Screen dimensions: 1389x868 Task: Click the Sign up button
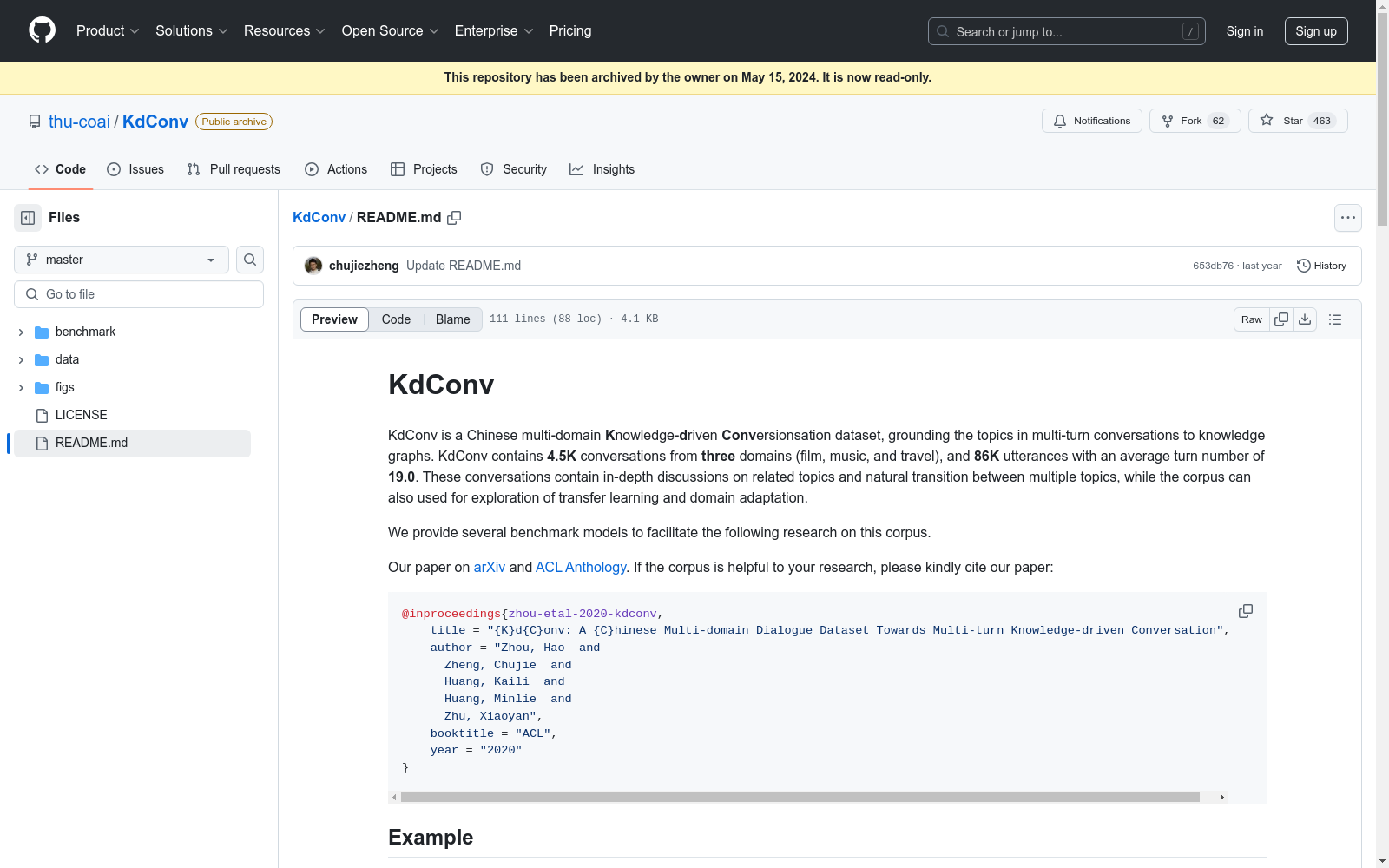coord(1315,31)
